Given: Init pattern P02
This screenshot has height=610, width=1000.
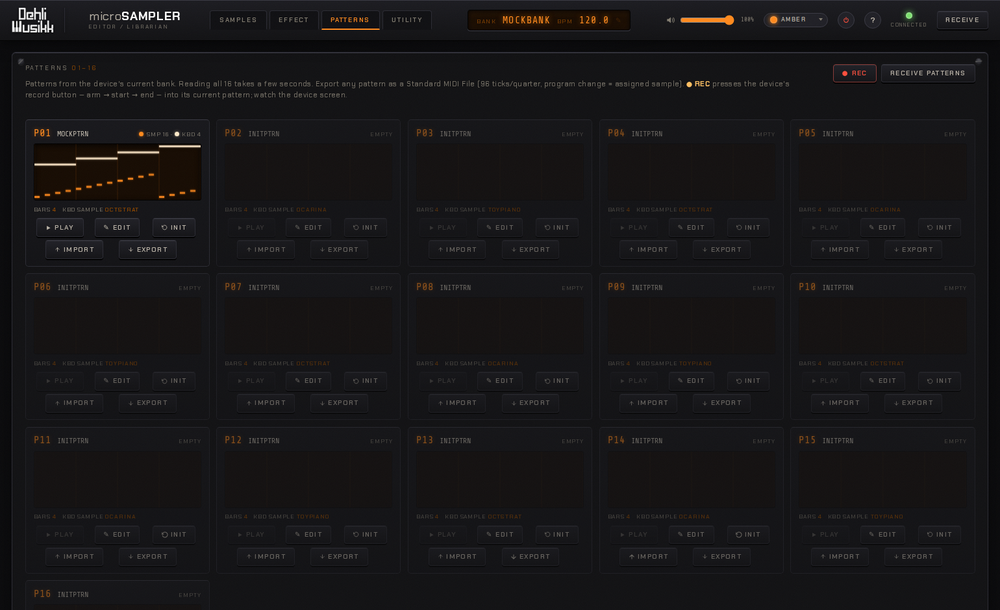Looking at the screenshot, I should [365, 227].
